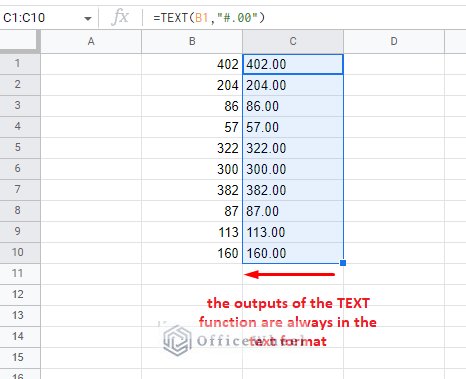Click the blue fill handle of the selection
Viewport: 466px width, 379px height.
point(343,263)
